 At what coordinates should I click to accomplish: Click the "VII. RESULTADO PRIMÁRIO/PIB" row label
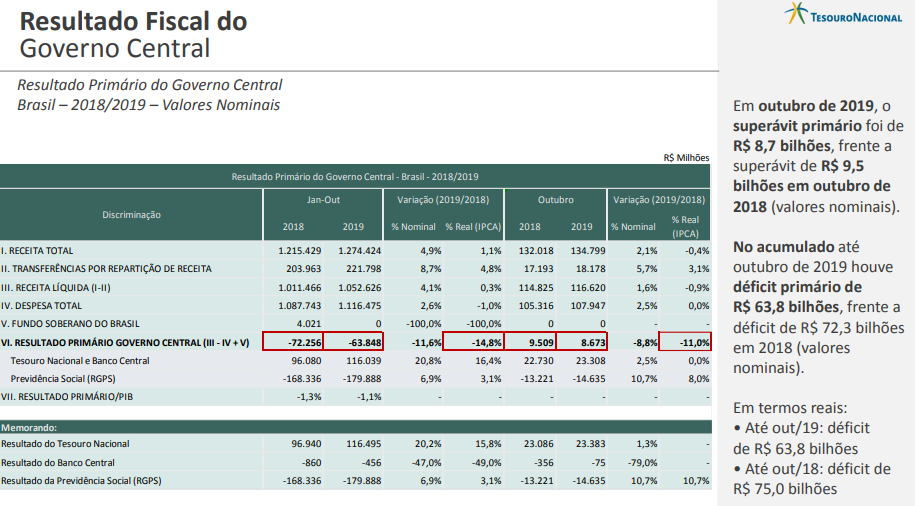[x=67, y=398]
